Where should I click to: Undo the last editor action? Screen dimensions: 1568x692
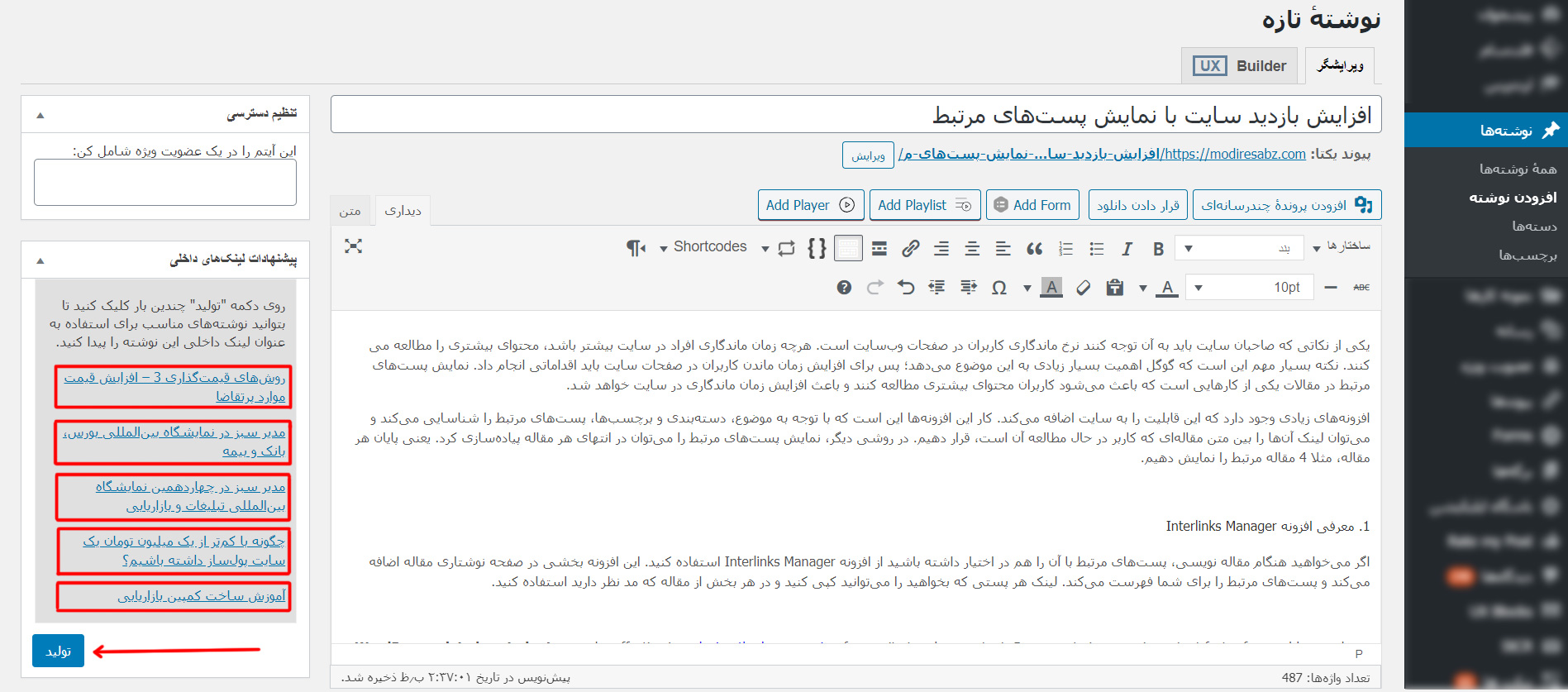tap(906, 288)
